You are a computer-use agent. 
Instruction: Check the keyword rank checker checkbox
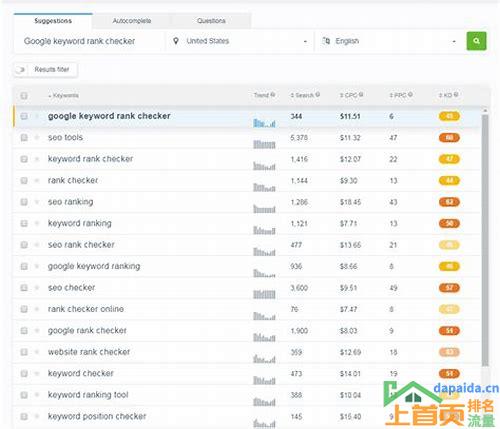click(x=24, y=159)
